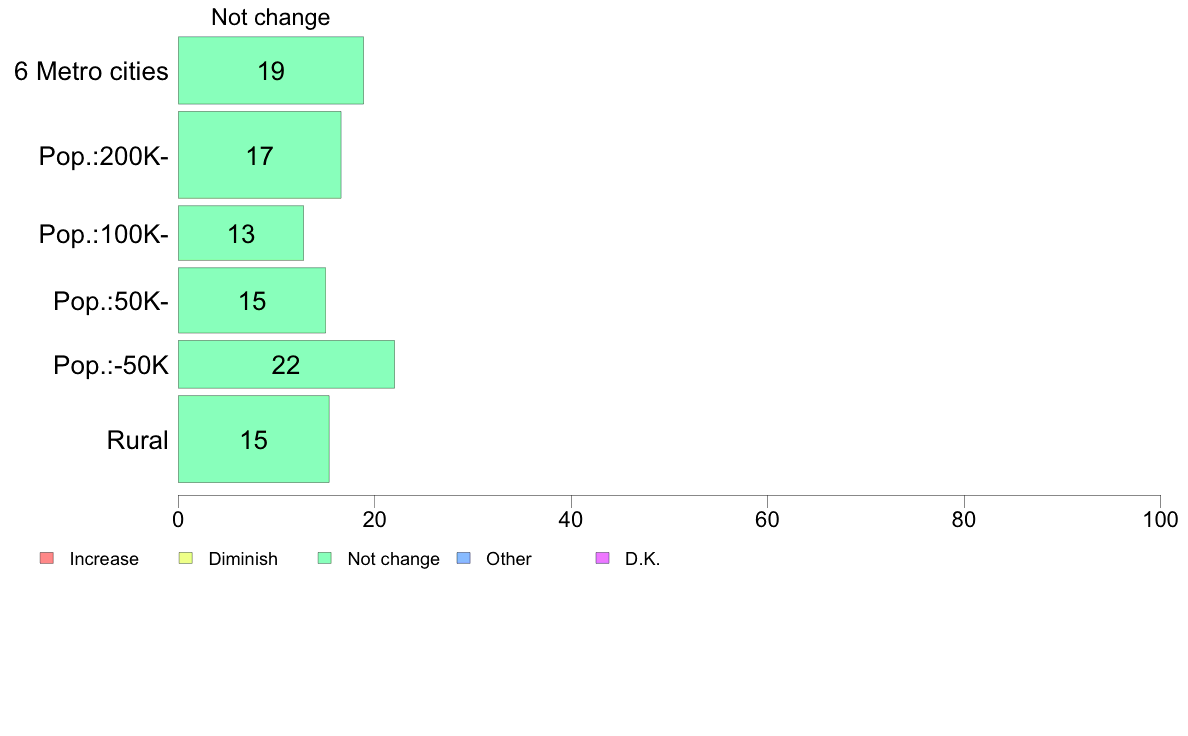
Task: Select the Pop.:50K- bar showing 15
Action: tap(252, 301)
